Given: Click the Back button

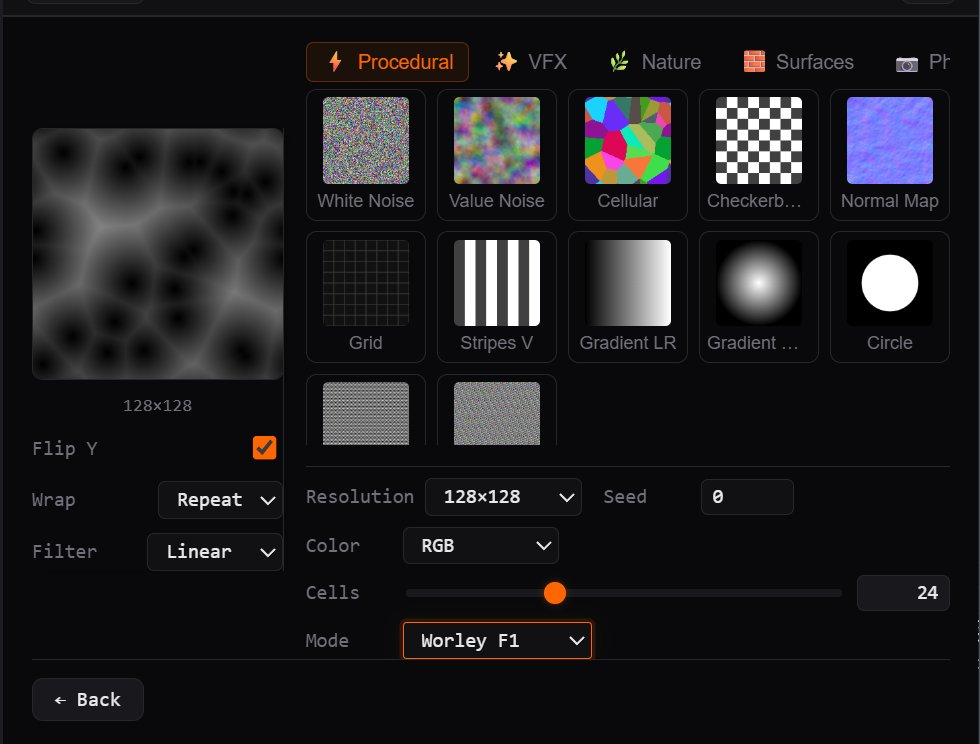Looking at the screenshot, I should click(x=88, y=700).
